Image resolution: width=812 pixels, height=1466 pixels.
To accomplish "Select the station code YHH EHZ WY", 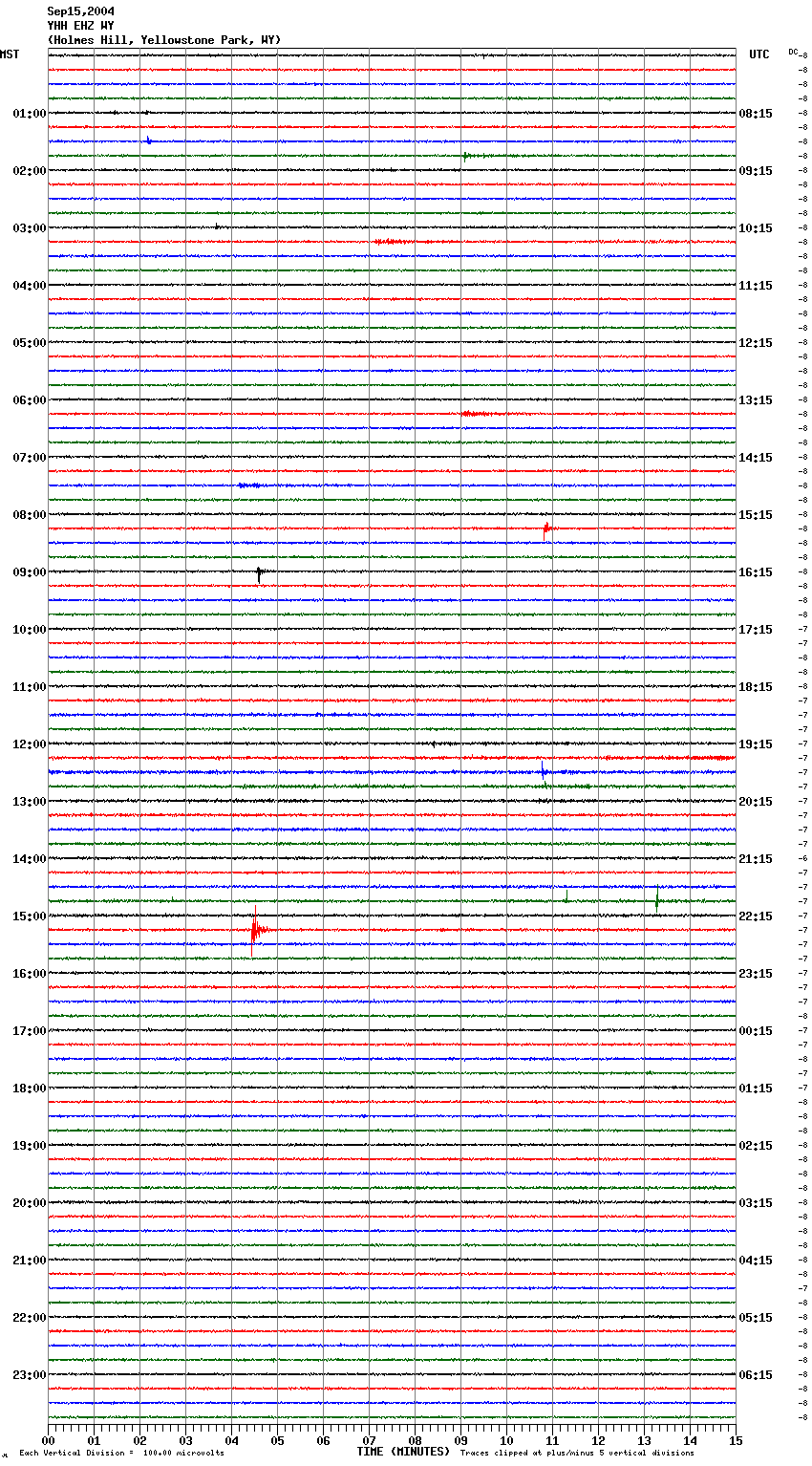I will pyautogui.click(x=80, y=26).
